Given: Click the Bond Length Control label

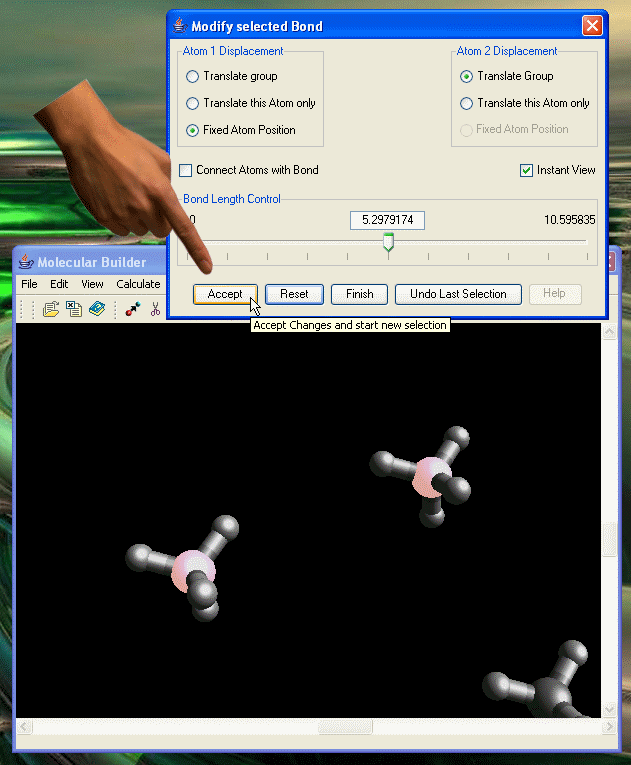Looking at the screenshot, I should click(232, 199).
